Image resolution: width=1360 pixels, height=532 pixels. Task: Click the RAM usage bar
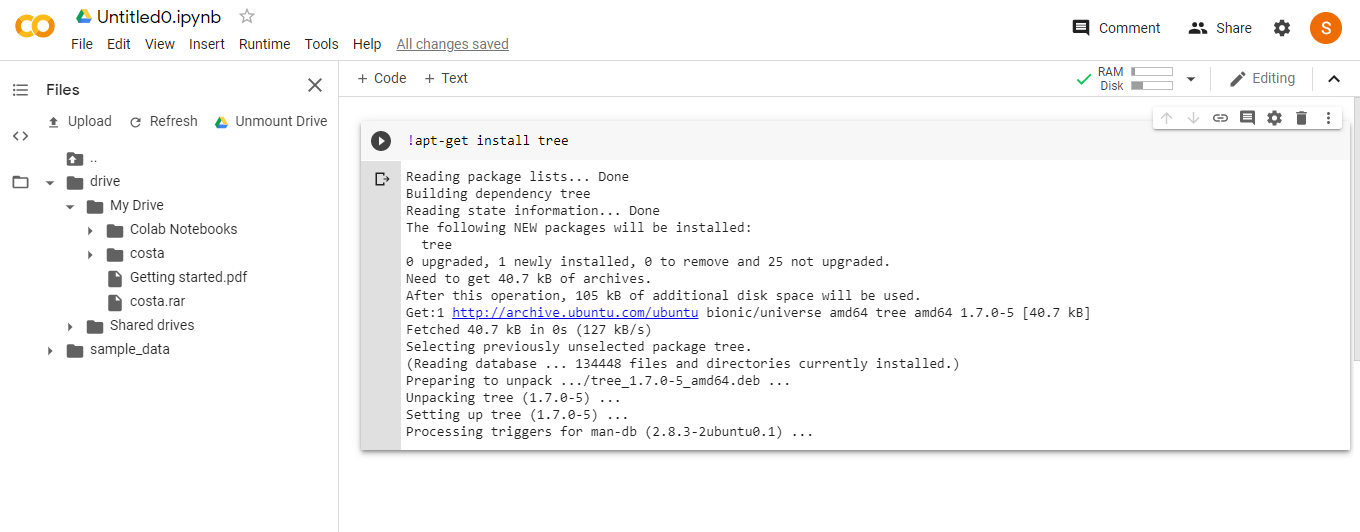coord(1151,72)
